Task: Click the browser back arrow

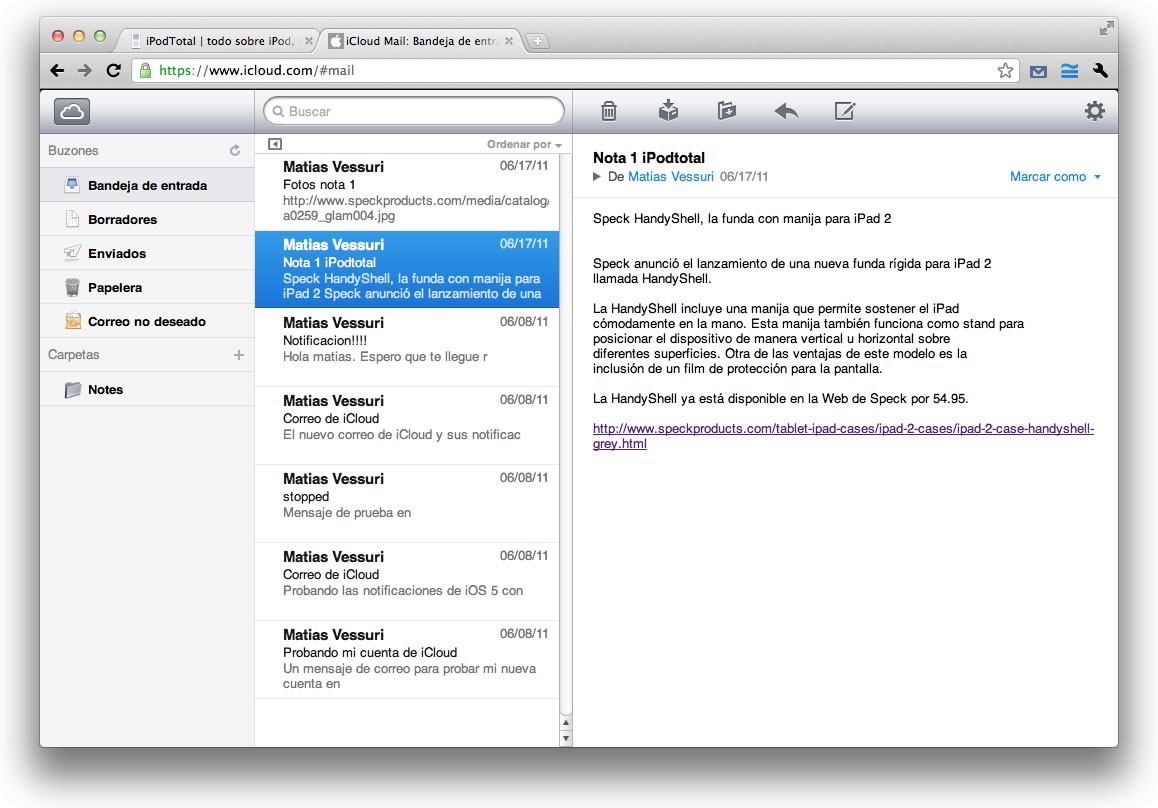Action: click(57, 71)
